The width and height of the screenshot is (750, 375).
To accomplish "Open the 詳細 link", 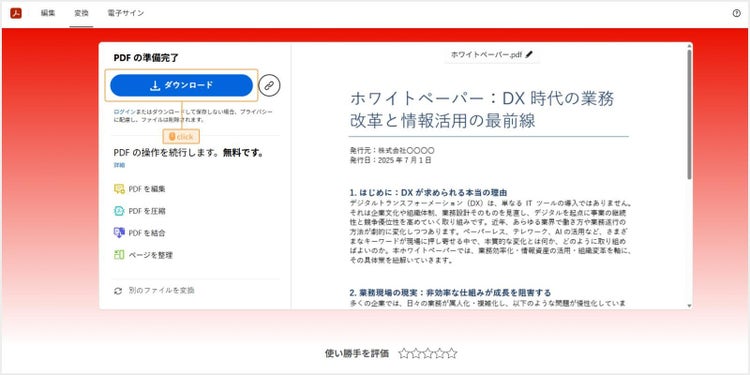I will coord(119,165).
